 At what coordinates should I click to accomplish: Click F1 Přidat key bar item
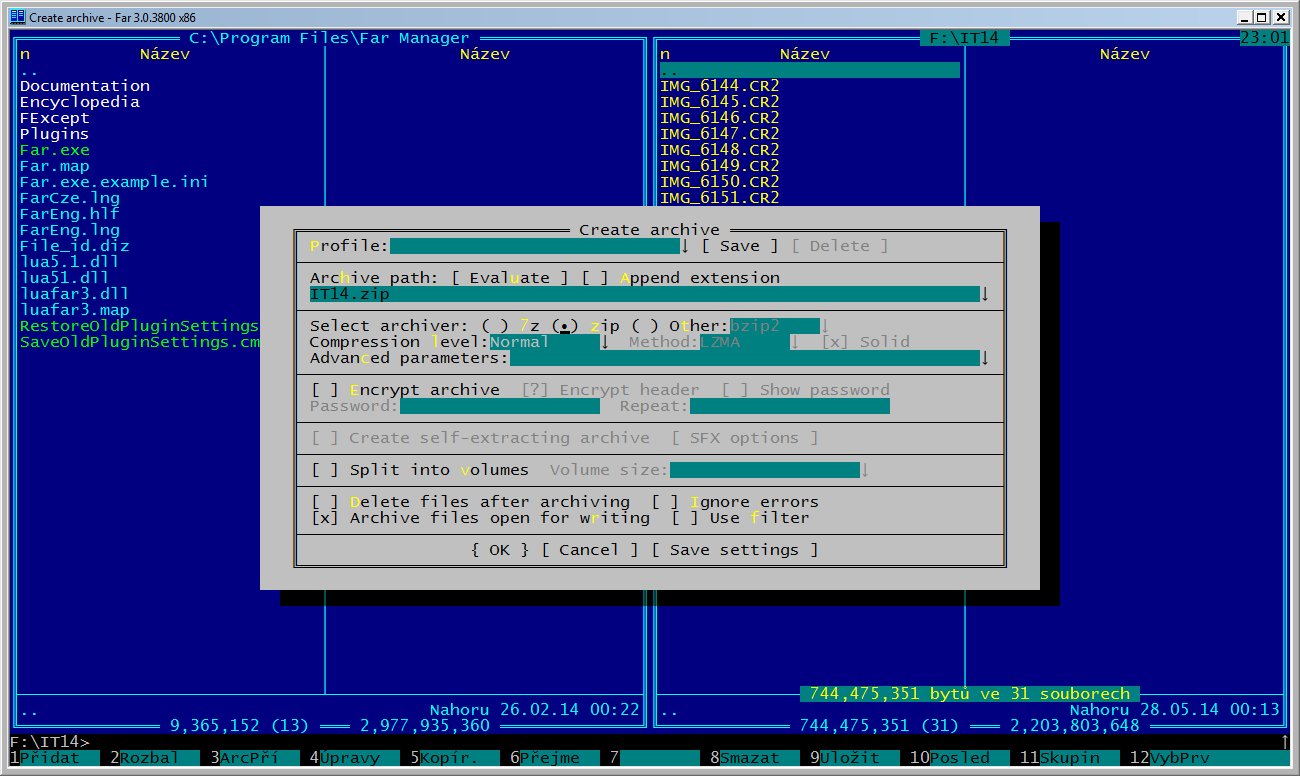(55, 758)
